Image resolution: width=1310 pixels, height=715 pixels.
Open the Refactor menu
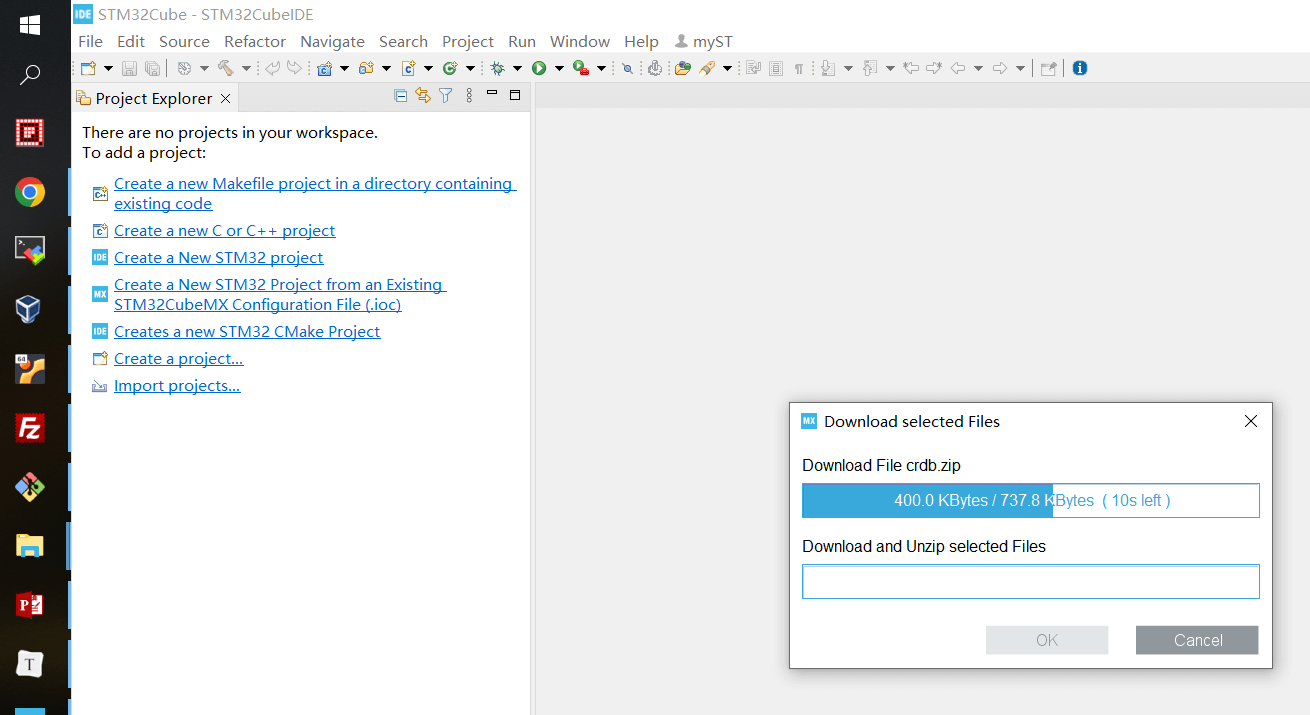pos(255,41)
